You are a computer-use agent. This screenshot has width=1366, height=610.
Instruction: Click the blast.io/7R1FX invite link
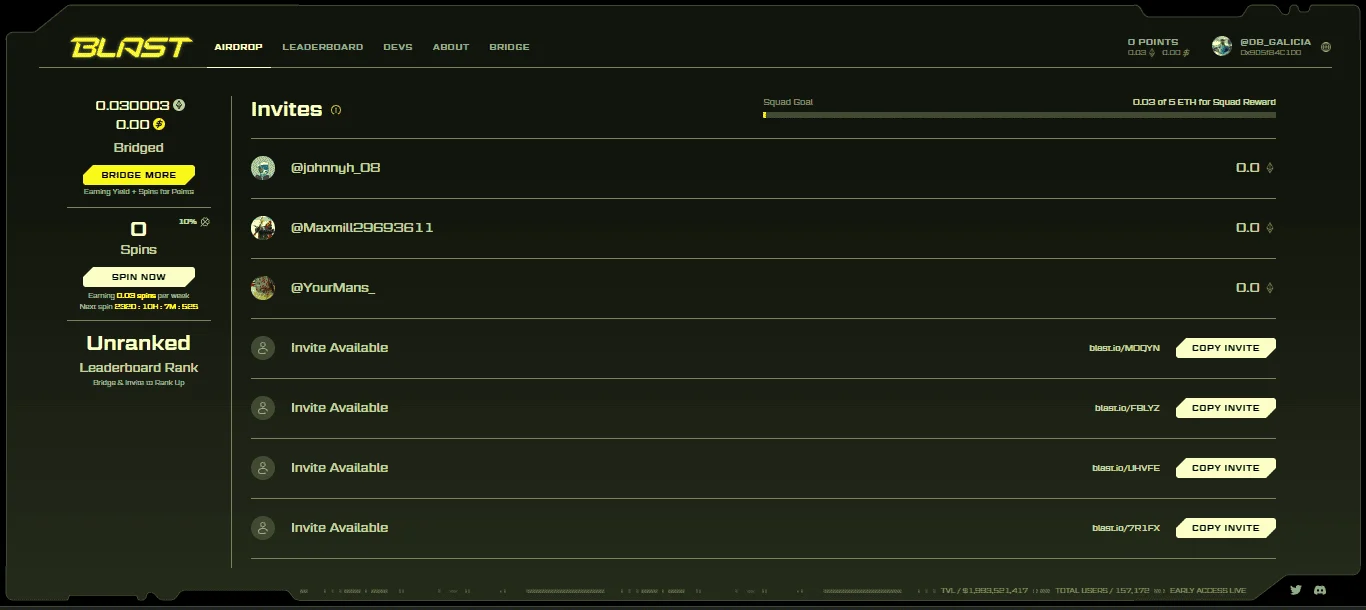1126,528
